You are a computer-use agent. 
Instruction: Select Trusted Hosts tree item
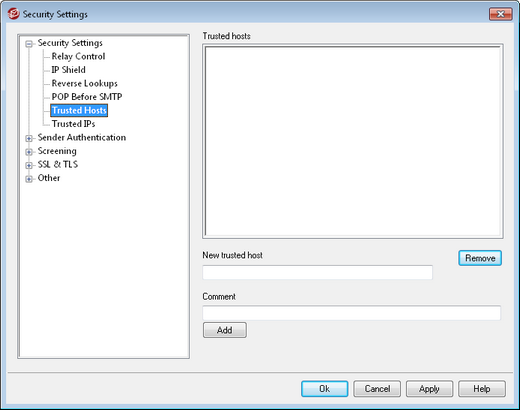point(79,110)
